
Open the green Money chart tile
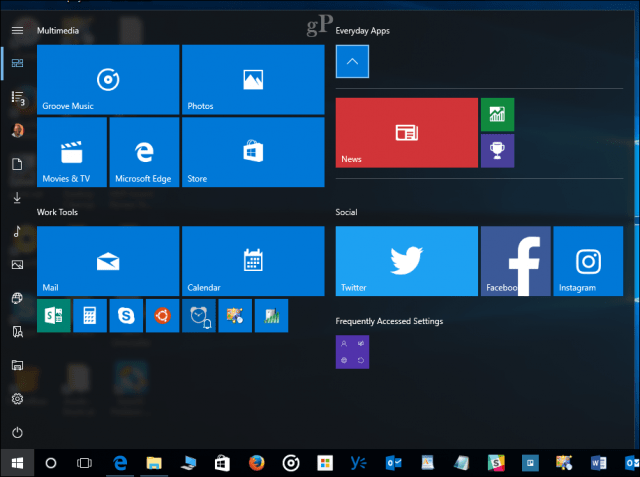[497, 115]
